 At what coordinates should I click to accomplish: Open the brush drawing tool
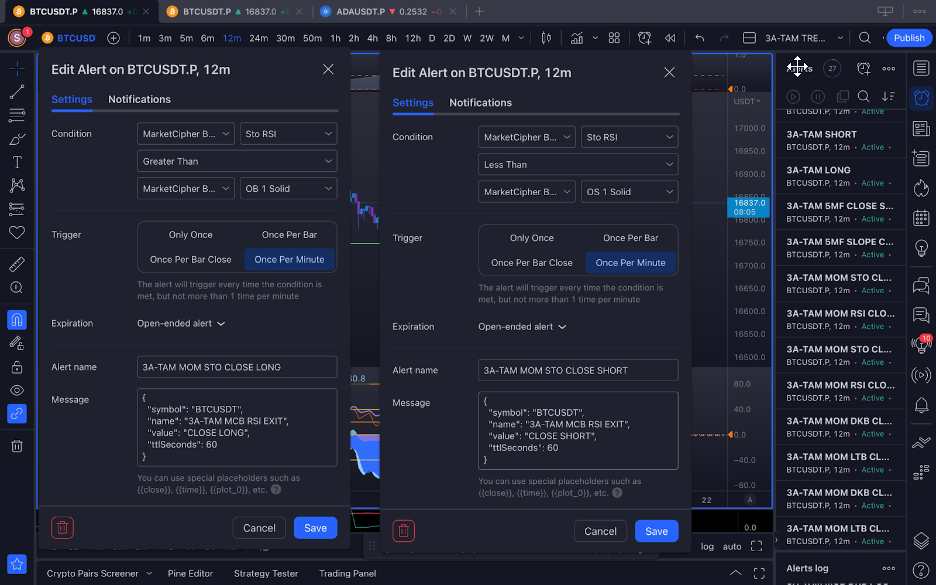coord(17,139)
